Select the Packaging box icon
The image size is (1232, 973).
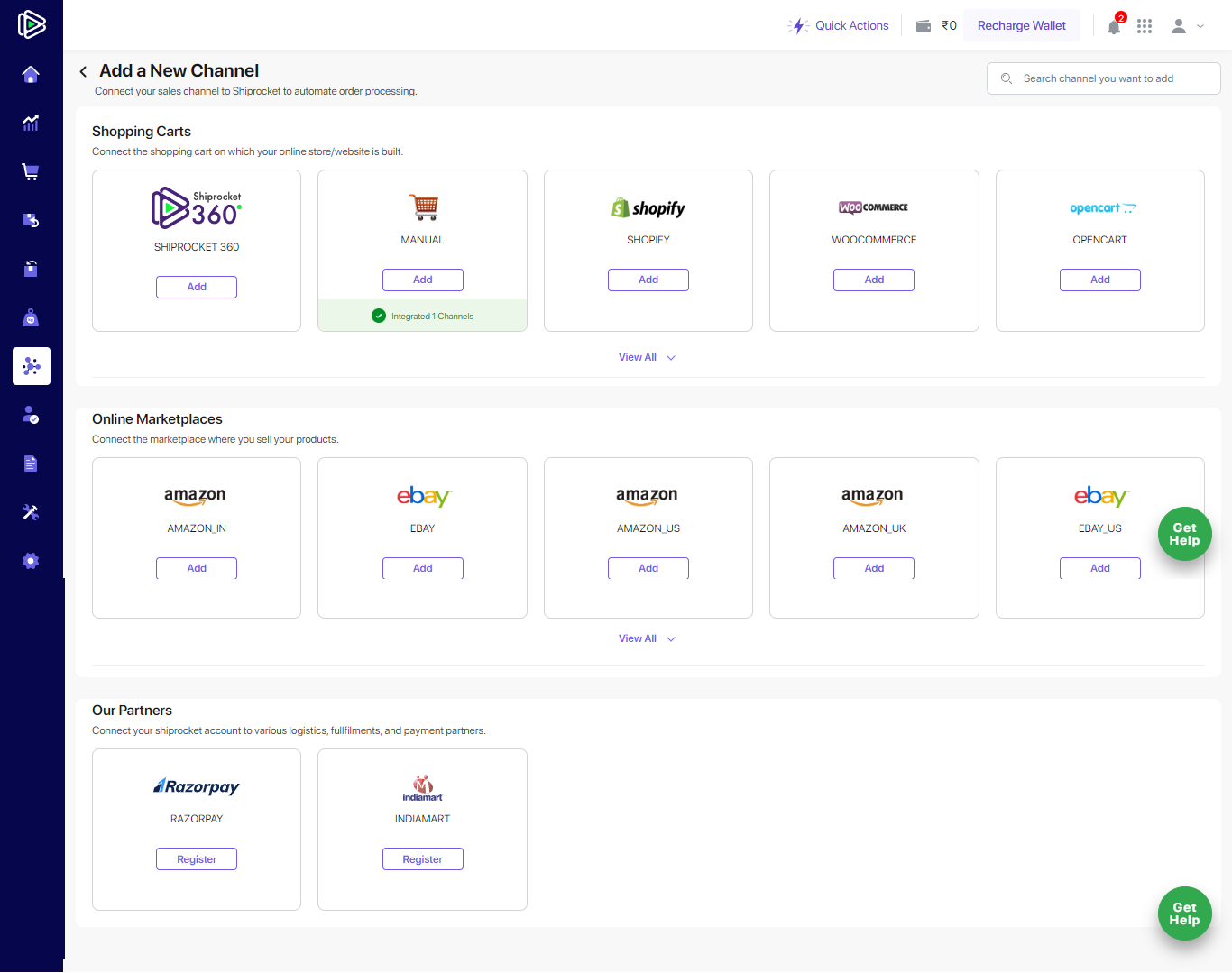[x=31, y=268]
